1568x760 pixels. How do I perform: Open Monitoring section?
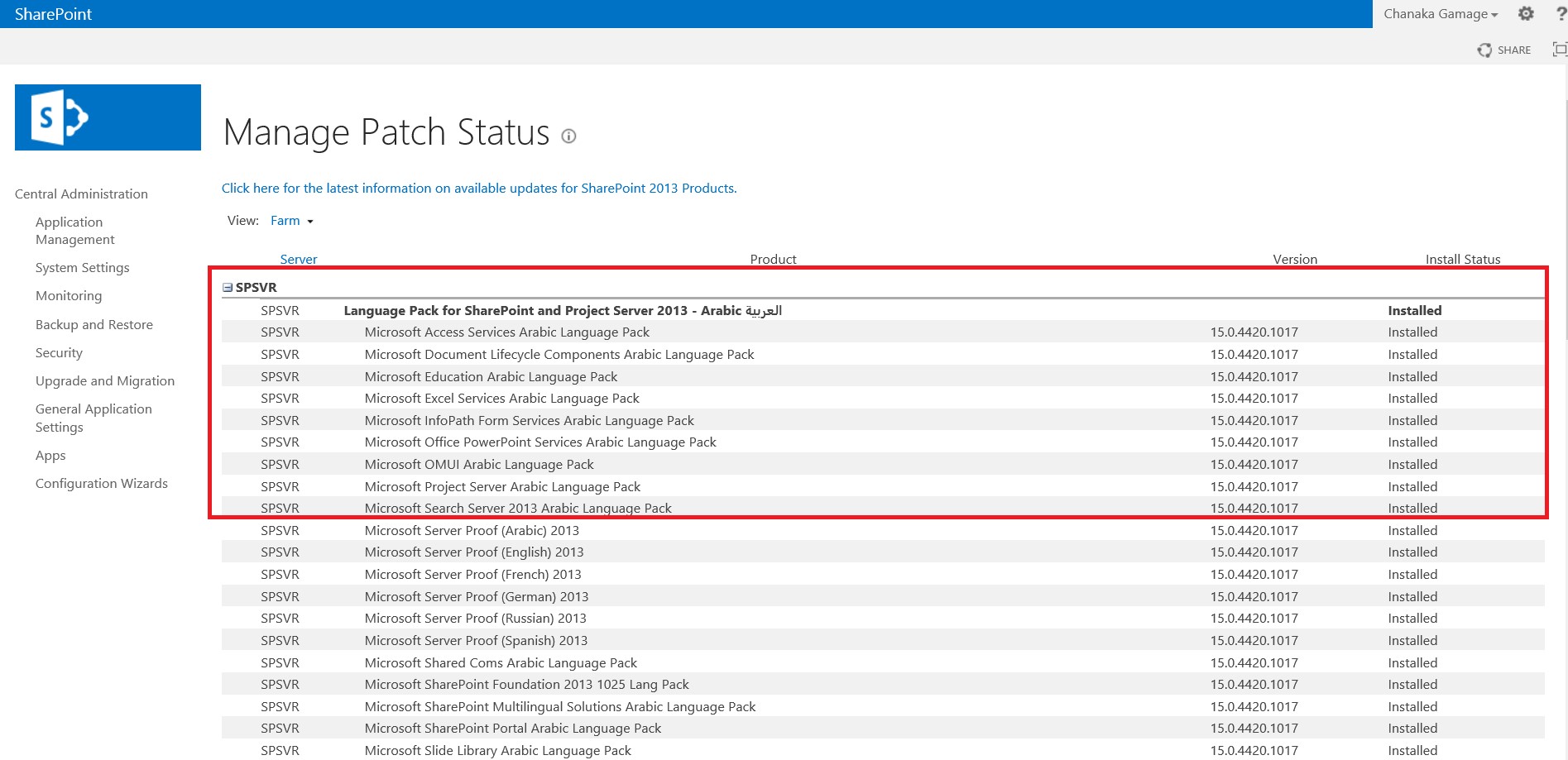[x=69, y=296]
